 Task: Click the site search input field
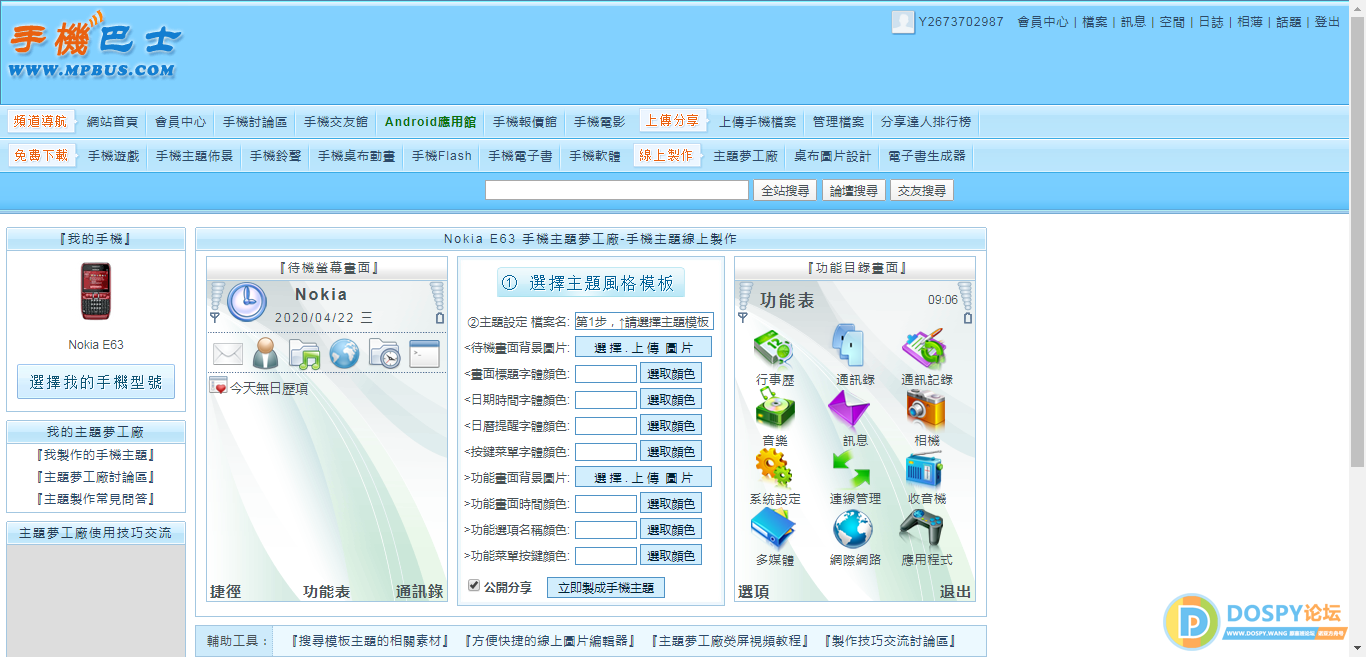[x=617, y=190]
